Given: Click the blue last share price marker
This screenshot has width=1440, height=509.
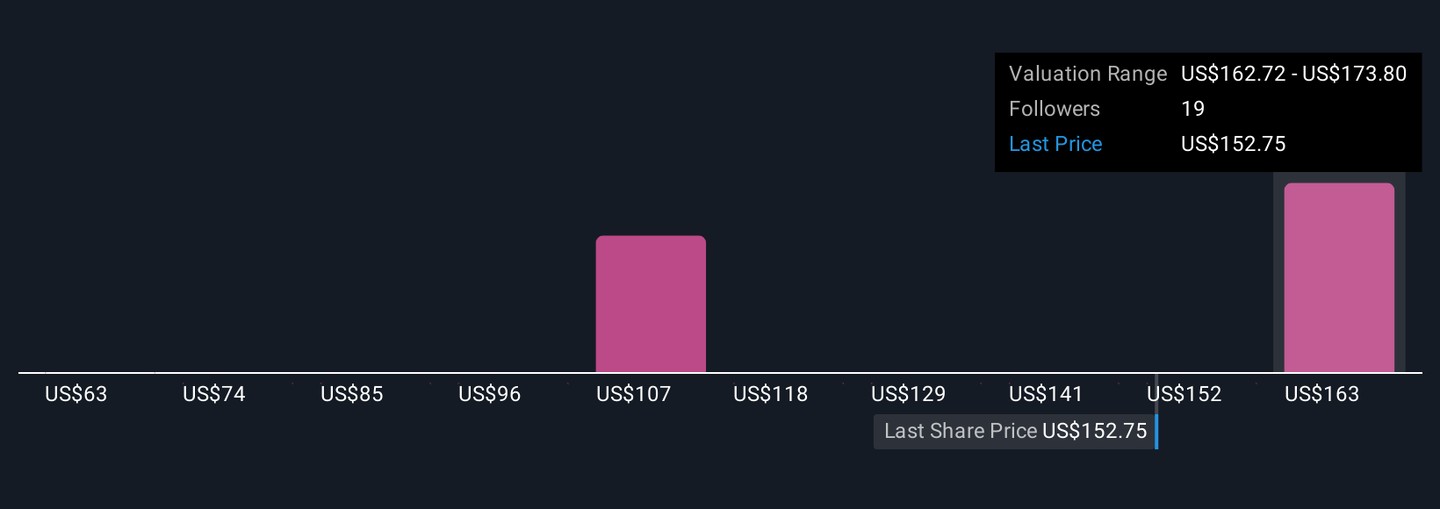Looking at the screenshot, I should pos(1156,431).
